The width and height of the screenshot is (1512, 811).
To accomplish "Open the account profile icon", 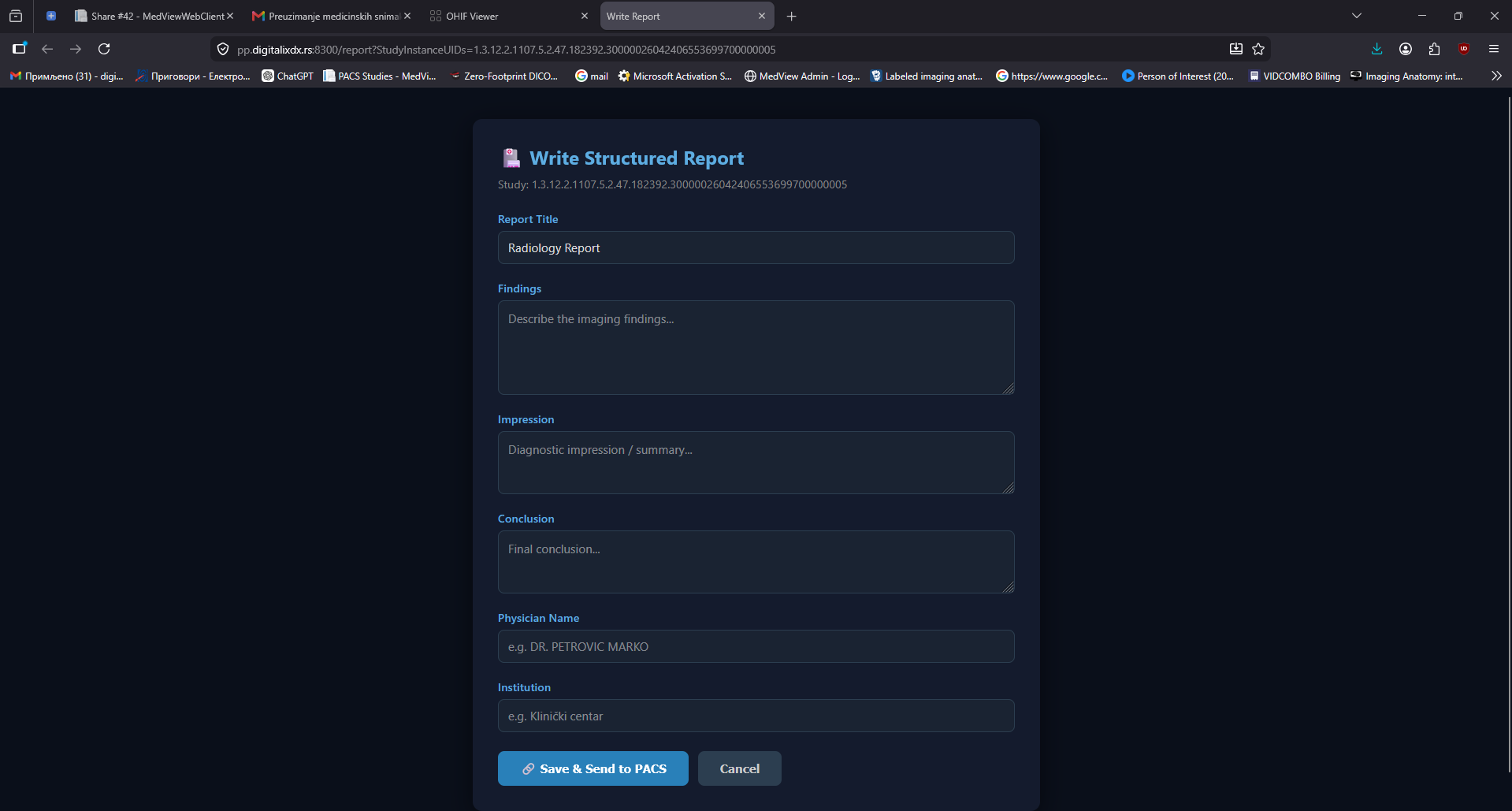I will [1406, 49].
